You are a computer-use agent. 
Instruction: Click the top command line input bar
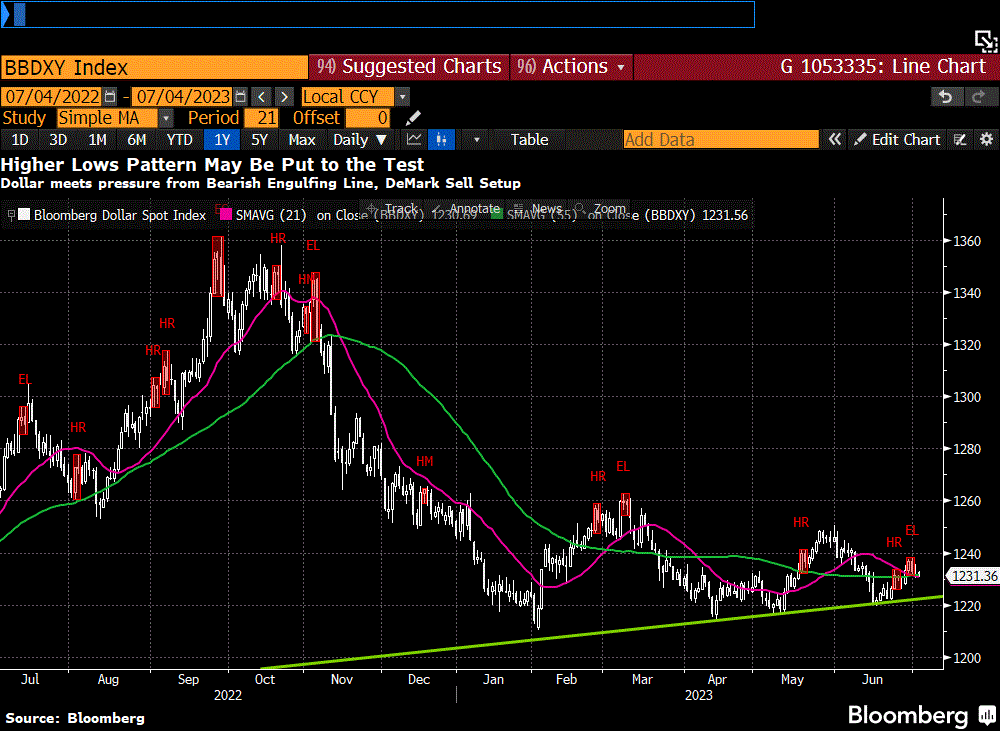pyautogui.click(x=378, y=15)
